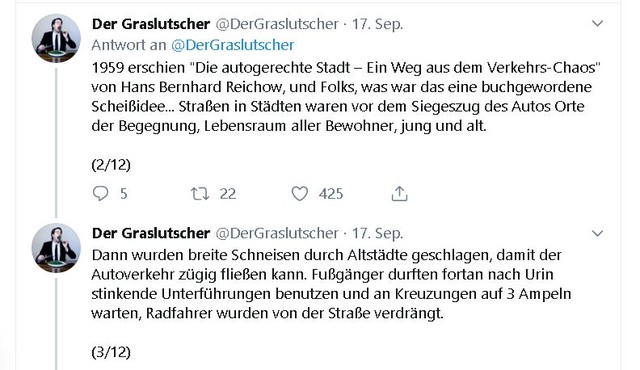Like the tweet with 425 likes
640x370 pixels.
coord(300,193)
